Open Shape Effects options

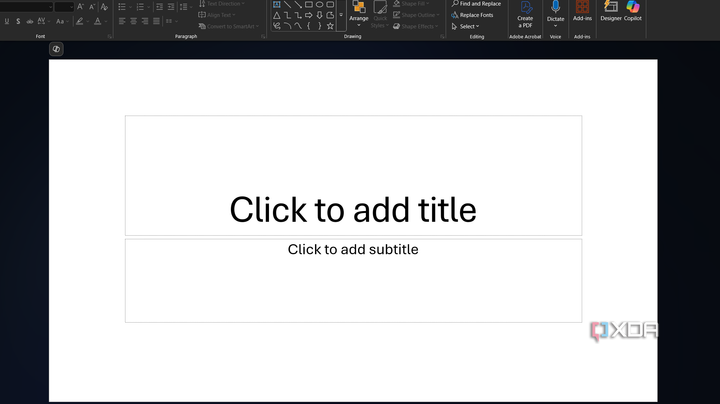click(416, 26)
